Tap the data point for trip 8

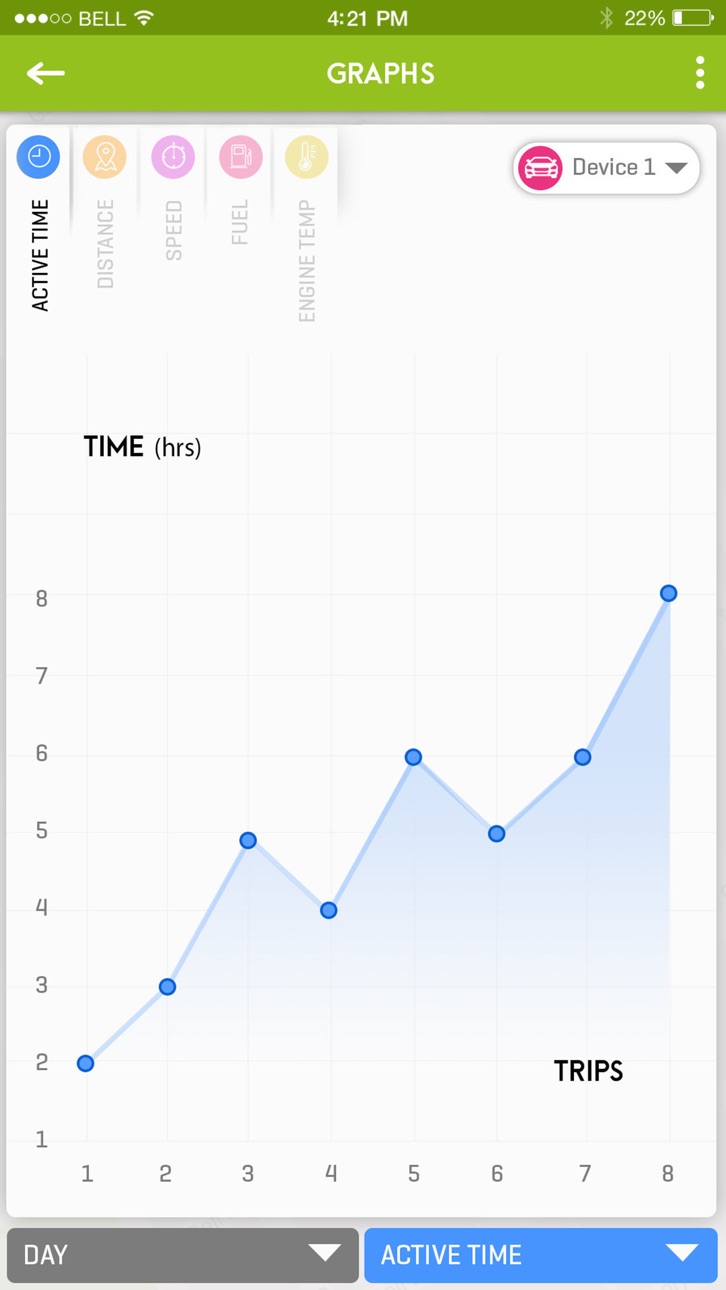pos(669,593)
